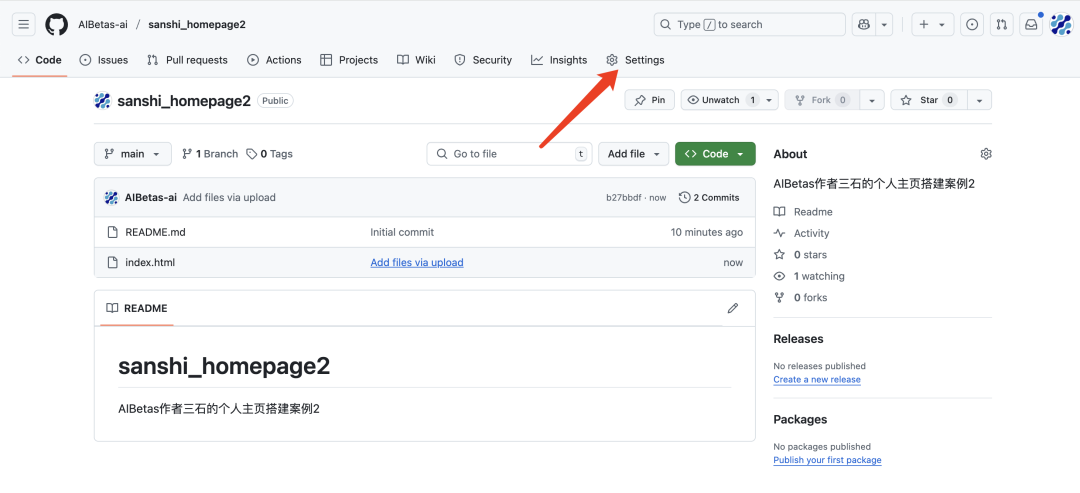Open commit hash b27bbdf
Image resolution: width=1080 pixels, height=493 pixels.
coord(624,198)
